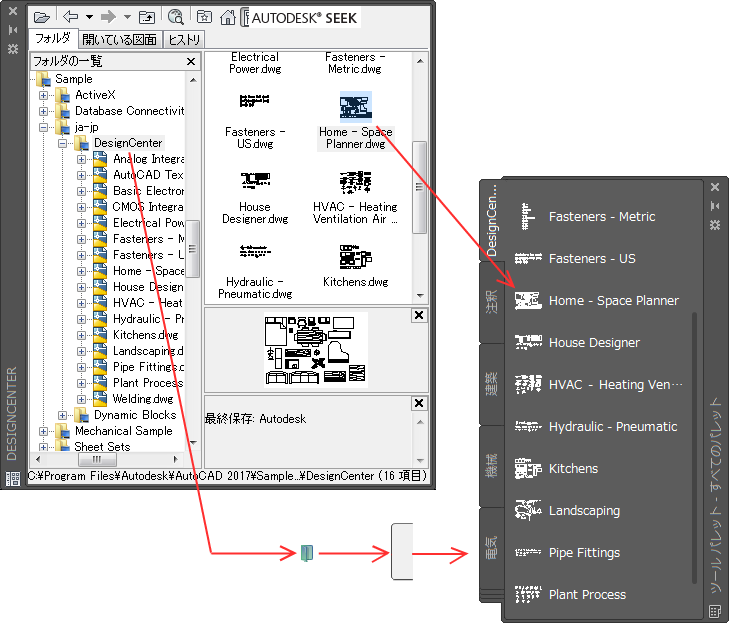
Task: Open back button history dropdown arrow
Action: (x=89, y=17)
